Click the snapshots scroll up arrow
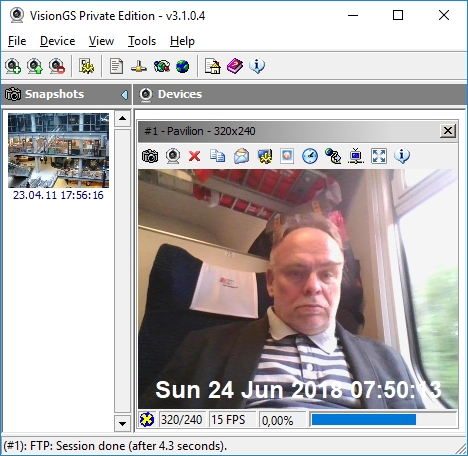The image size is (468, 456). tap(122, 118)
